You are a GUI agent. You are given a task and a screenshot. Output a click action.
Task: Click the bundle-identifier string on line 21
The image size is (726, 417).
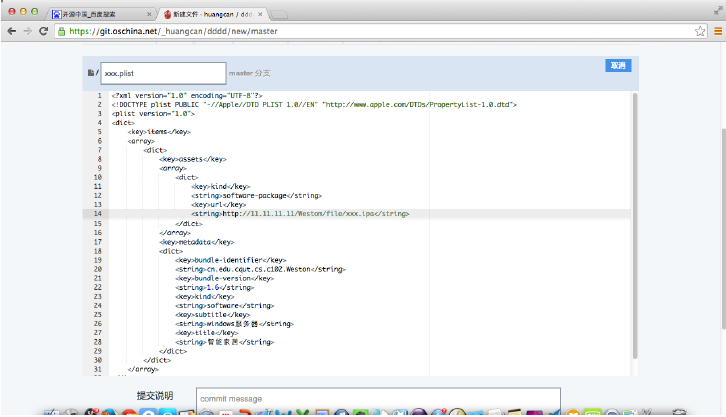260,269
